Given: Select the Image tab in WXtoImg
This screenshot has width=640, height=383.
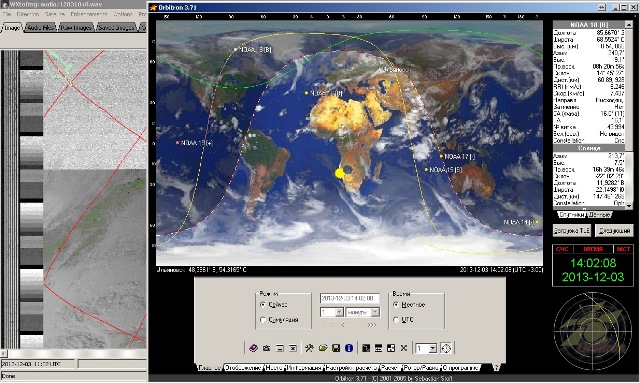Looking at the screenshot, I should (12, 28).
